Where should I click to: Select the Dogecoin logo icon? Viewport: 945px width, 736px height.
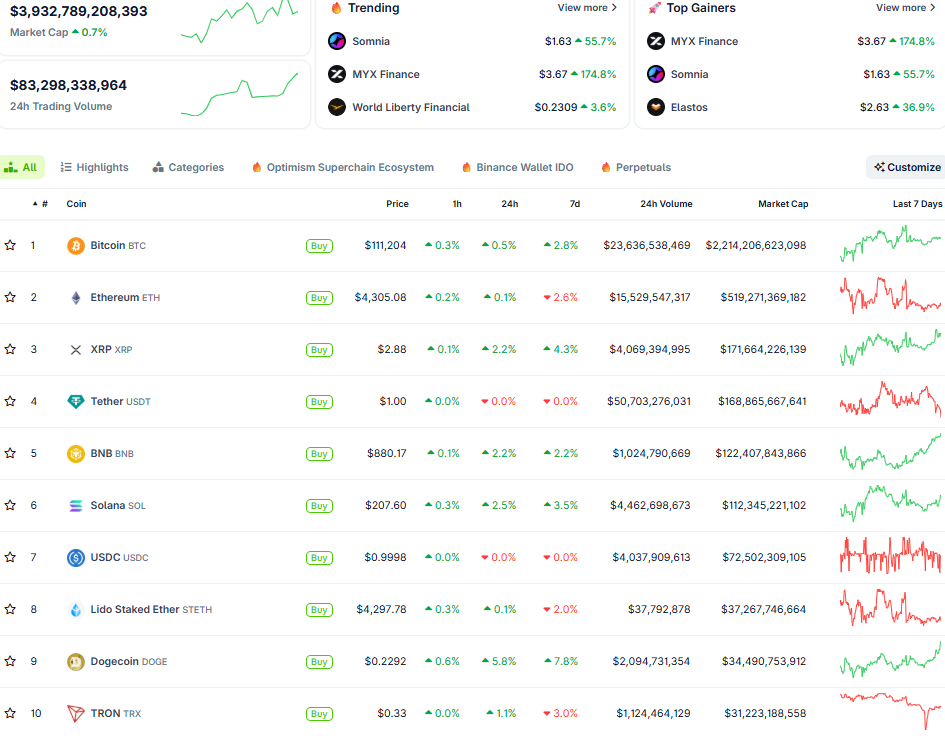(x=76, y=661)
